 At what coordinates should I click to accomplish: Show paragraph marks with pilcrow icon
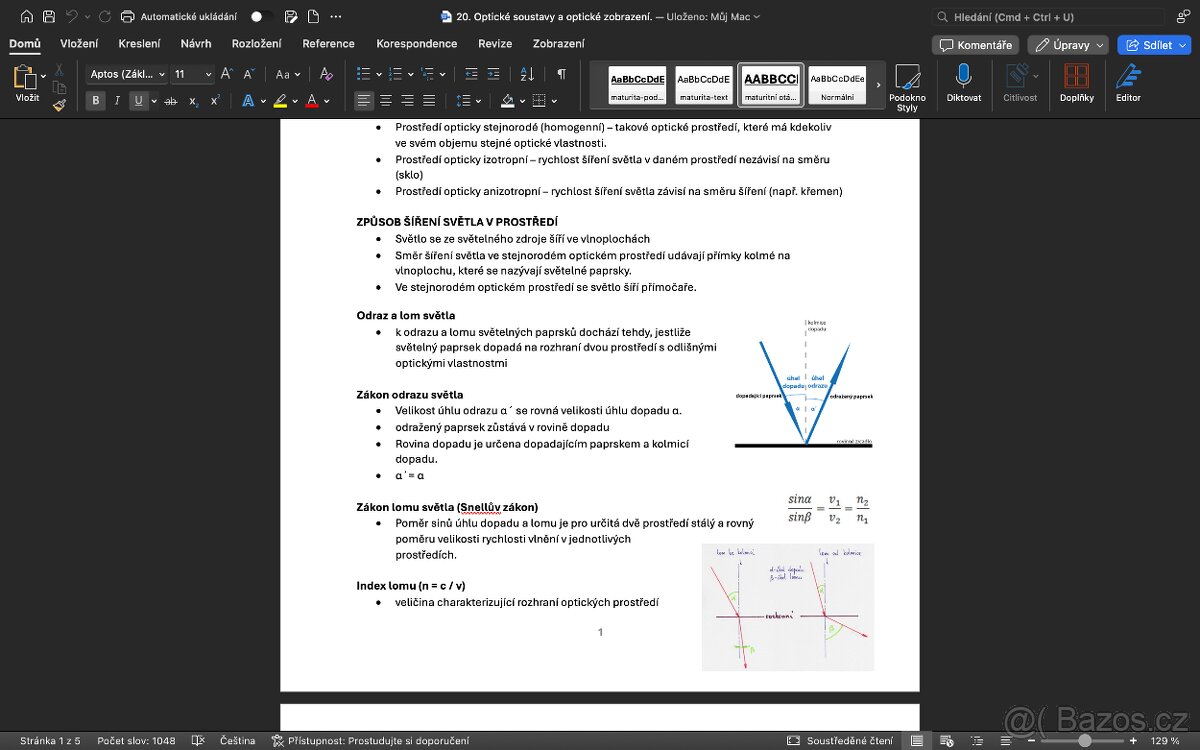[562, 74]
